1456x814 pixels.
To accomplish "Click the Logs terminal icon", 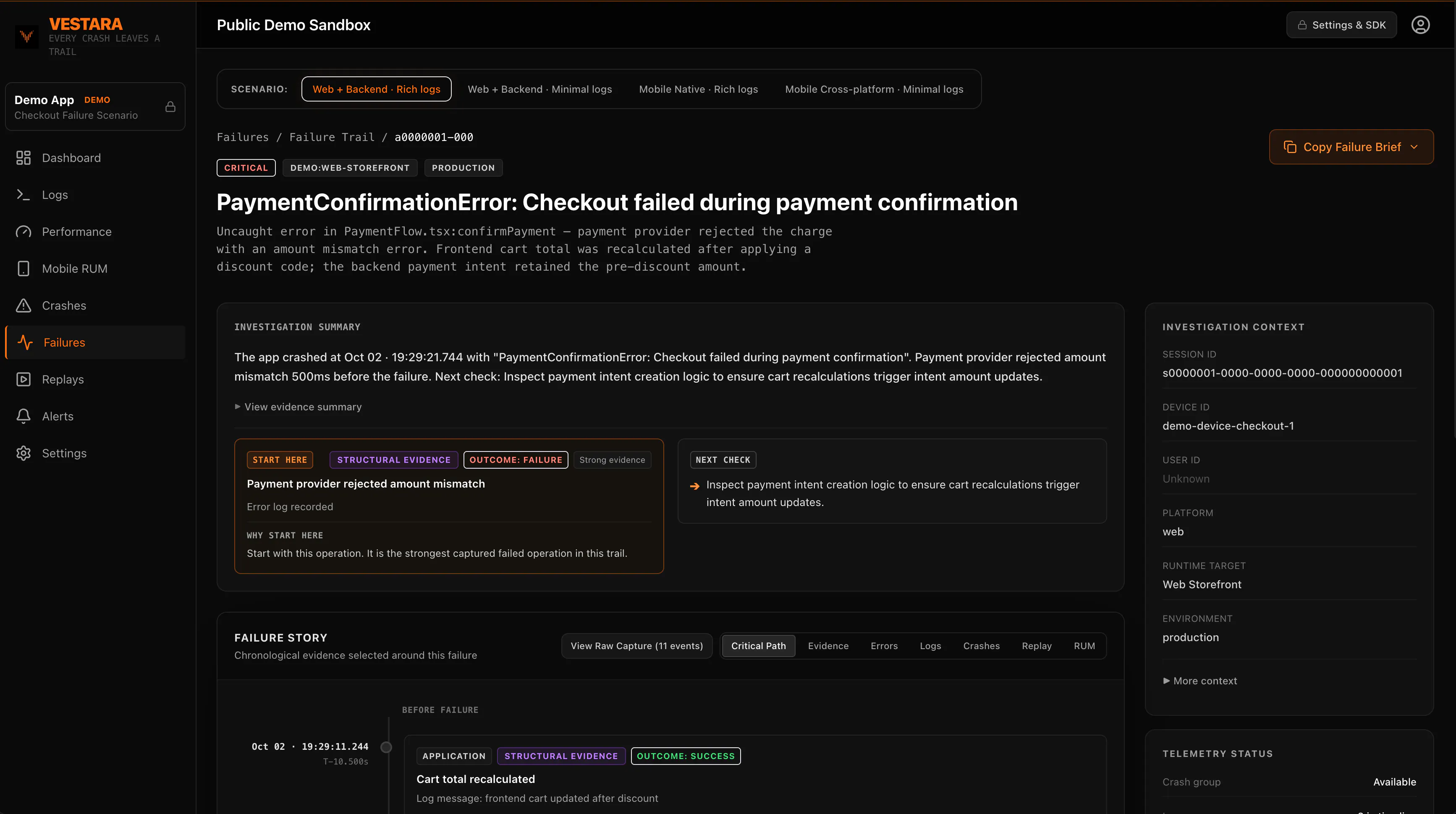I will [x=23, y=195].
